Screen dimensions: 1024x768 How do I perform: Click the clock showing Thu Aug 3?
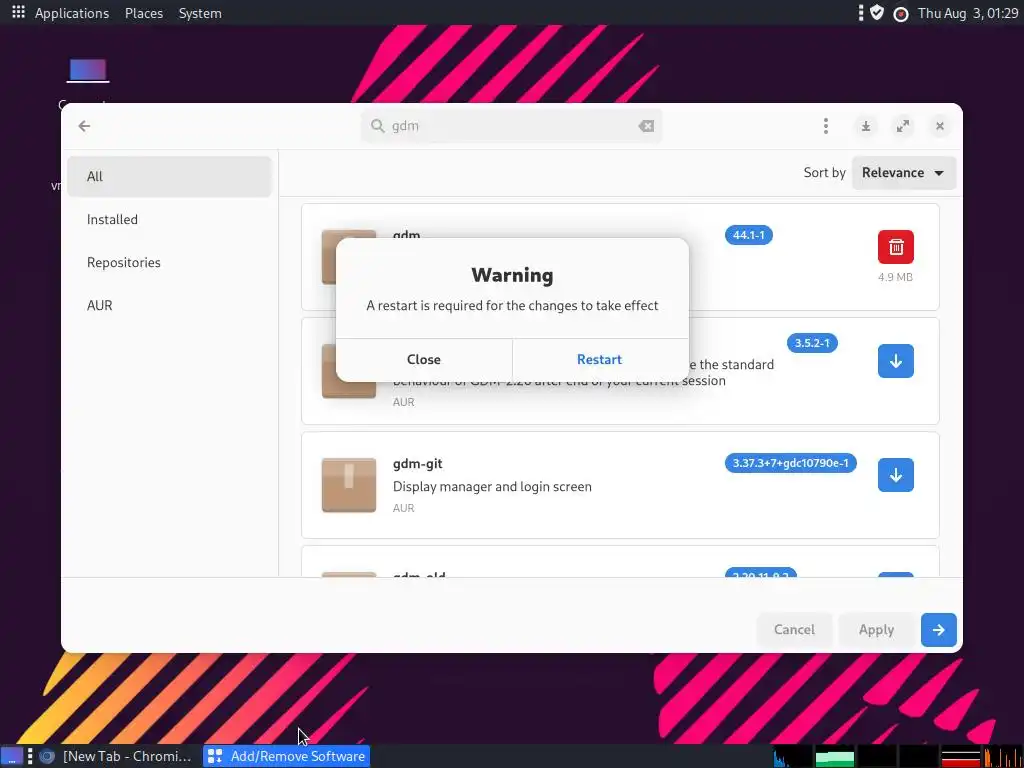pos(968,13)
